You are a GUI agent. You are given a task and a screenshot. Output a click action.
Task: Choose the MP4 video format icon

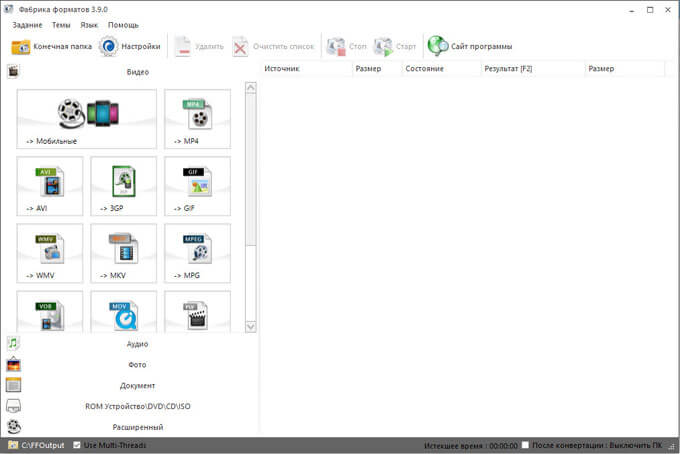(x=197, y=118)
